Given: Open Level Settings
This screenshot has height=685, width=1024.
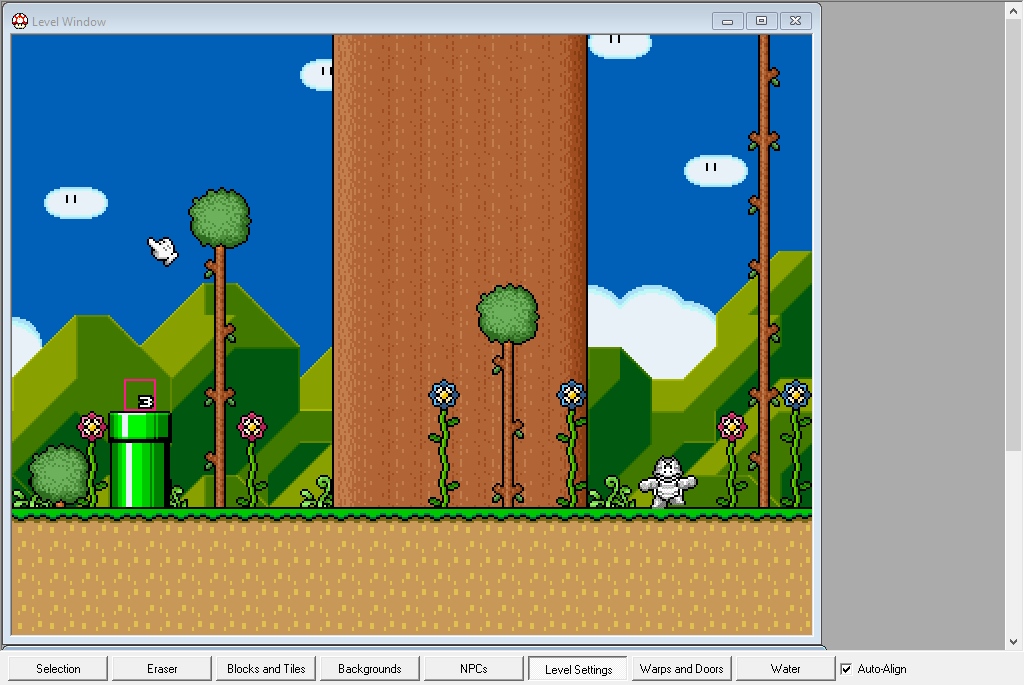Looking at the screenshot, I should pyautogui.click(x=578, y=669).
